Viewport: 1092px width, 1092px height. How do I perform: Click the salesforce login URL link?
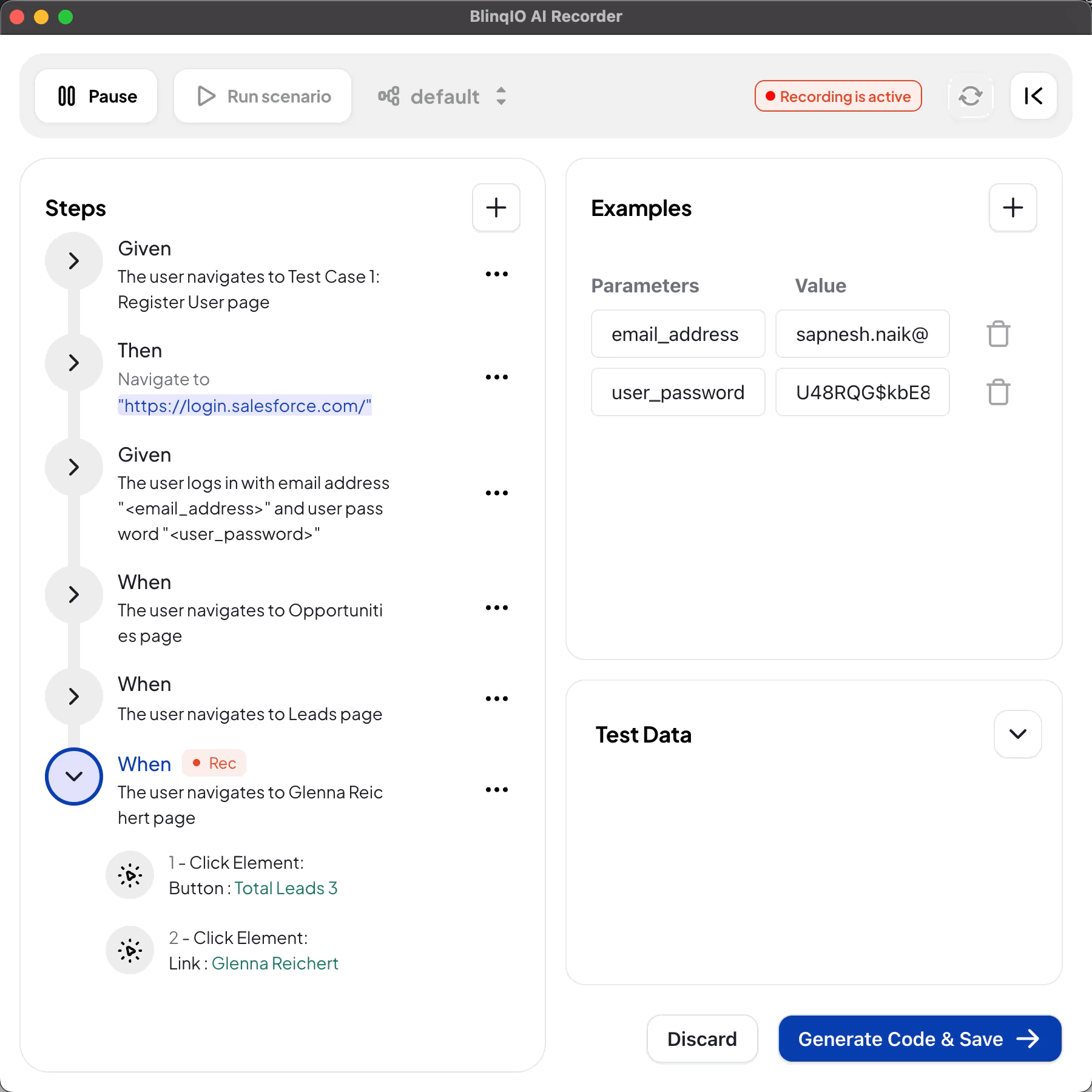tap(244, 405)
